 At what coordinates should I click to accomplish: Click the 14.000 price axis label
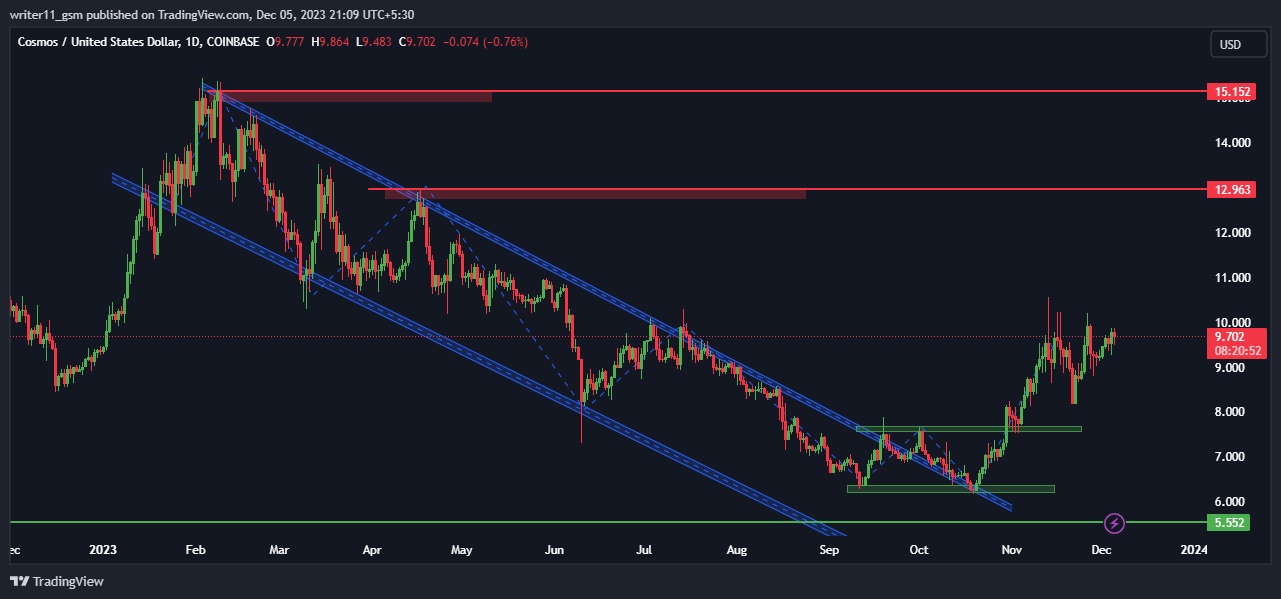click(1234, 143)
